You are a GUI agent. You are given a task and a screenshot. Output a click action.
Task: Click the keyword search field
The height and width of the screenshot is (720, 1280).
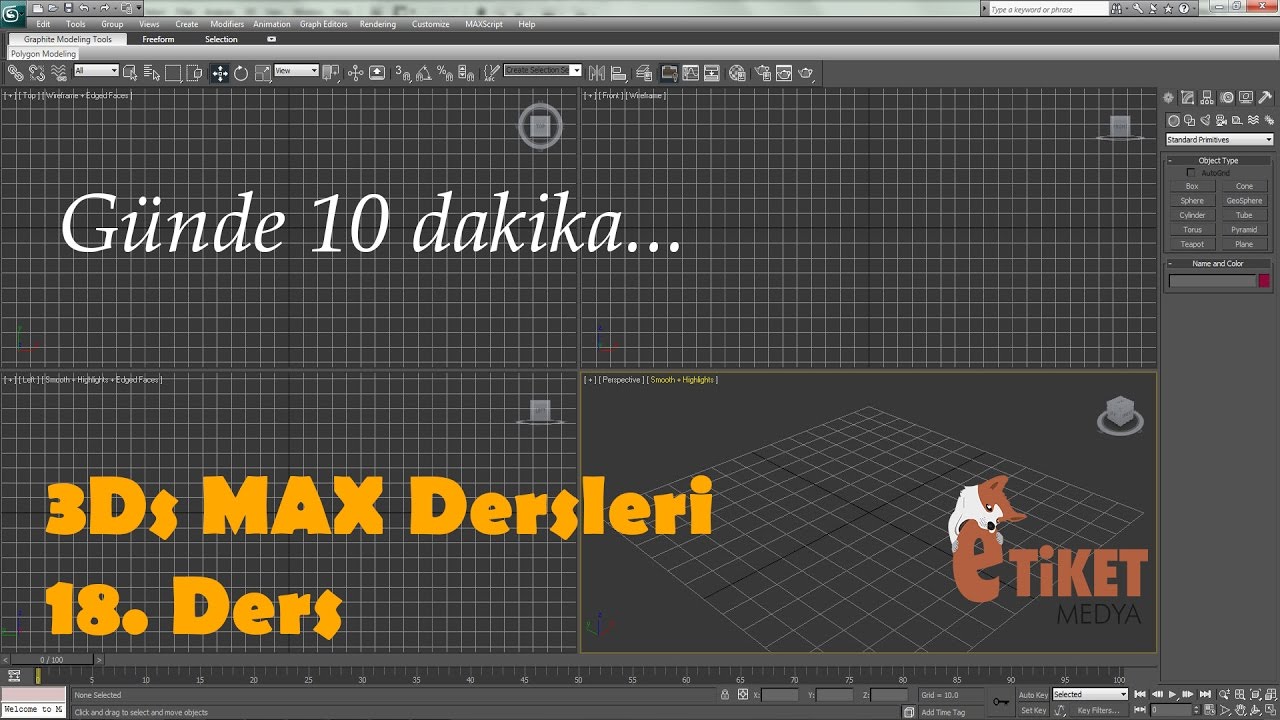pyautogui.click(x=1049, y=9)
